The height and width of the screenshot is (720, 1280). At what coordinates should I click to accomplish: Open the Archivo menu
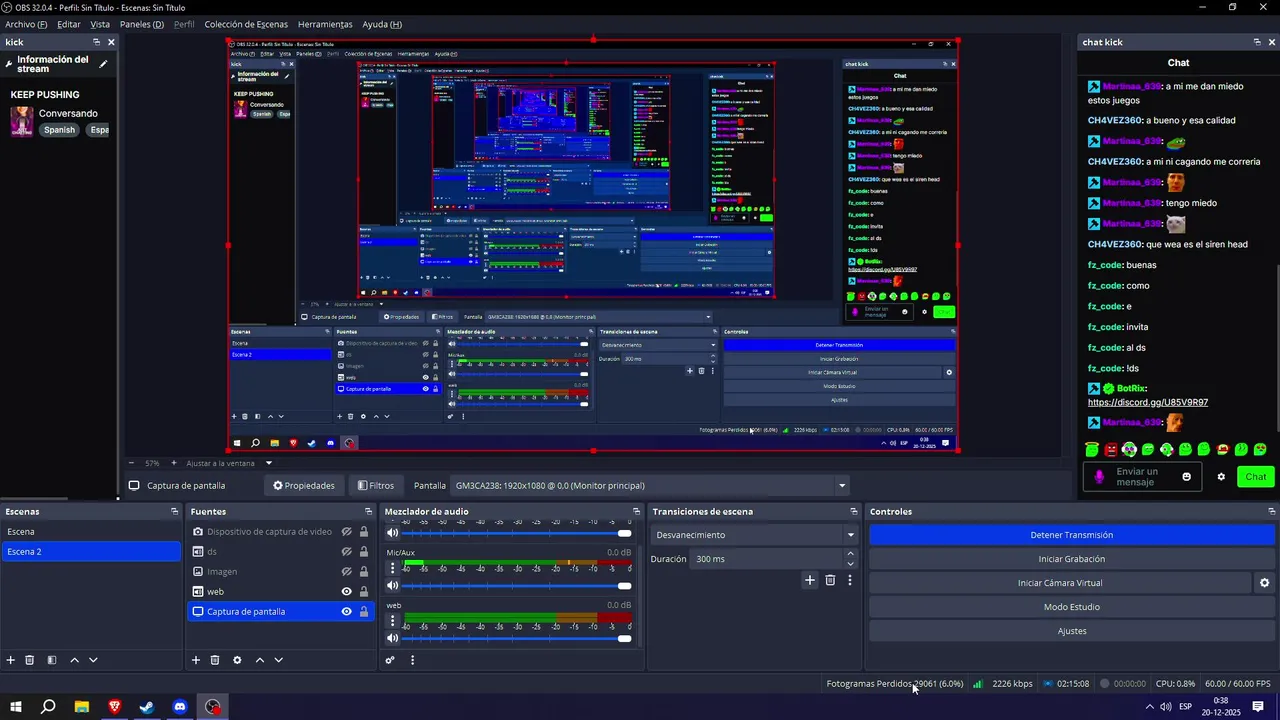coord(26,24)
